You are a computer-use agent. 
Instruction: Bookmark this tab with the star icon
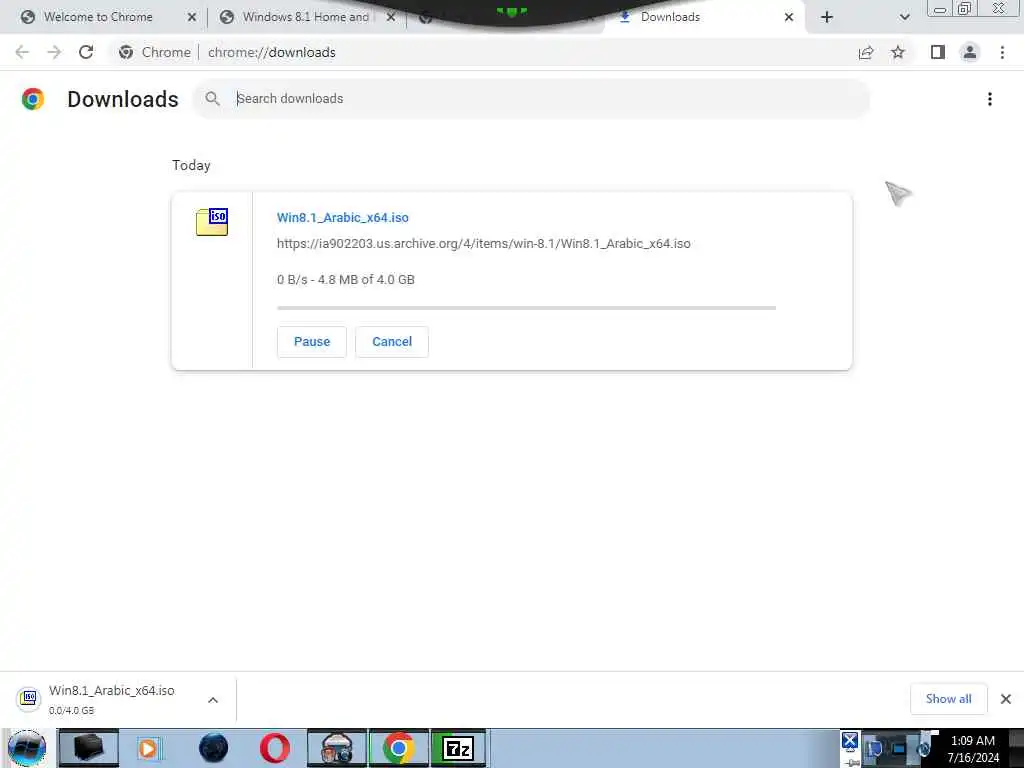(x=898, y=52)
